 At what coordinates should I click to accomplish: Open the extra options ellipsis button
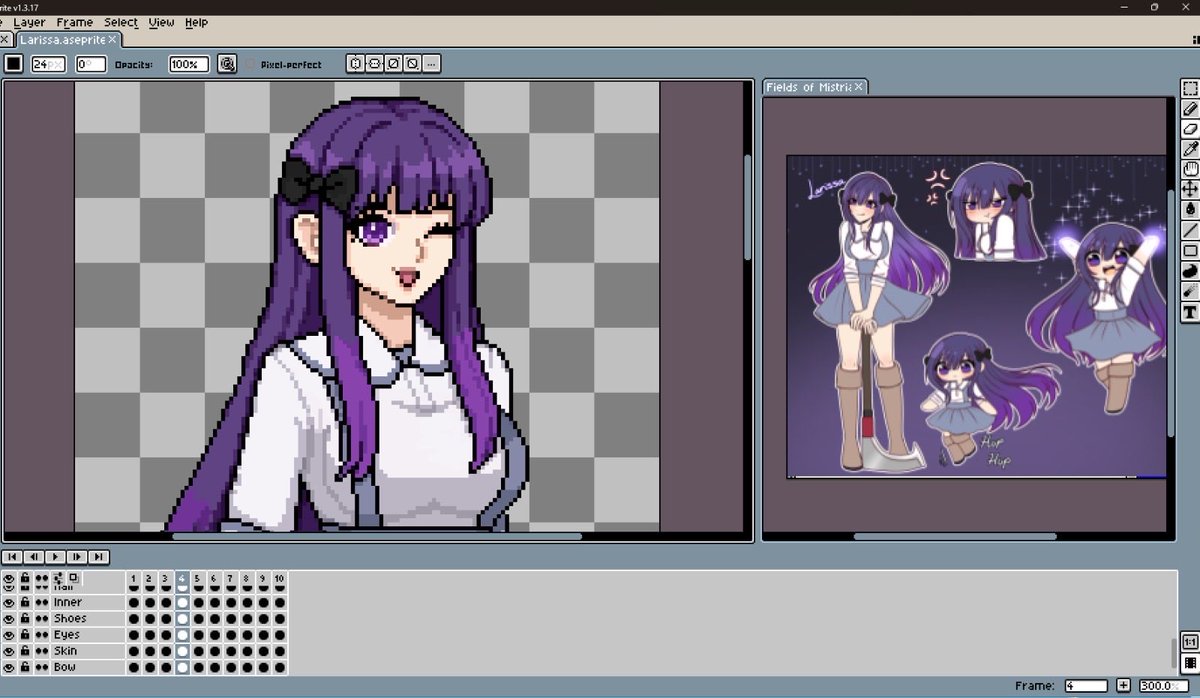pos(431,64)
